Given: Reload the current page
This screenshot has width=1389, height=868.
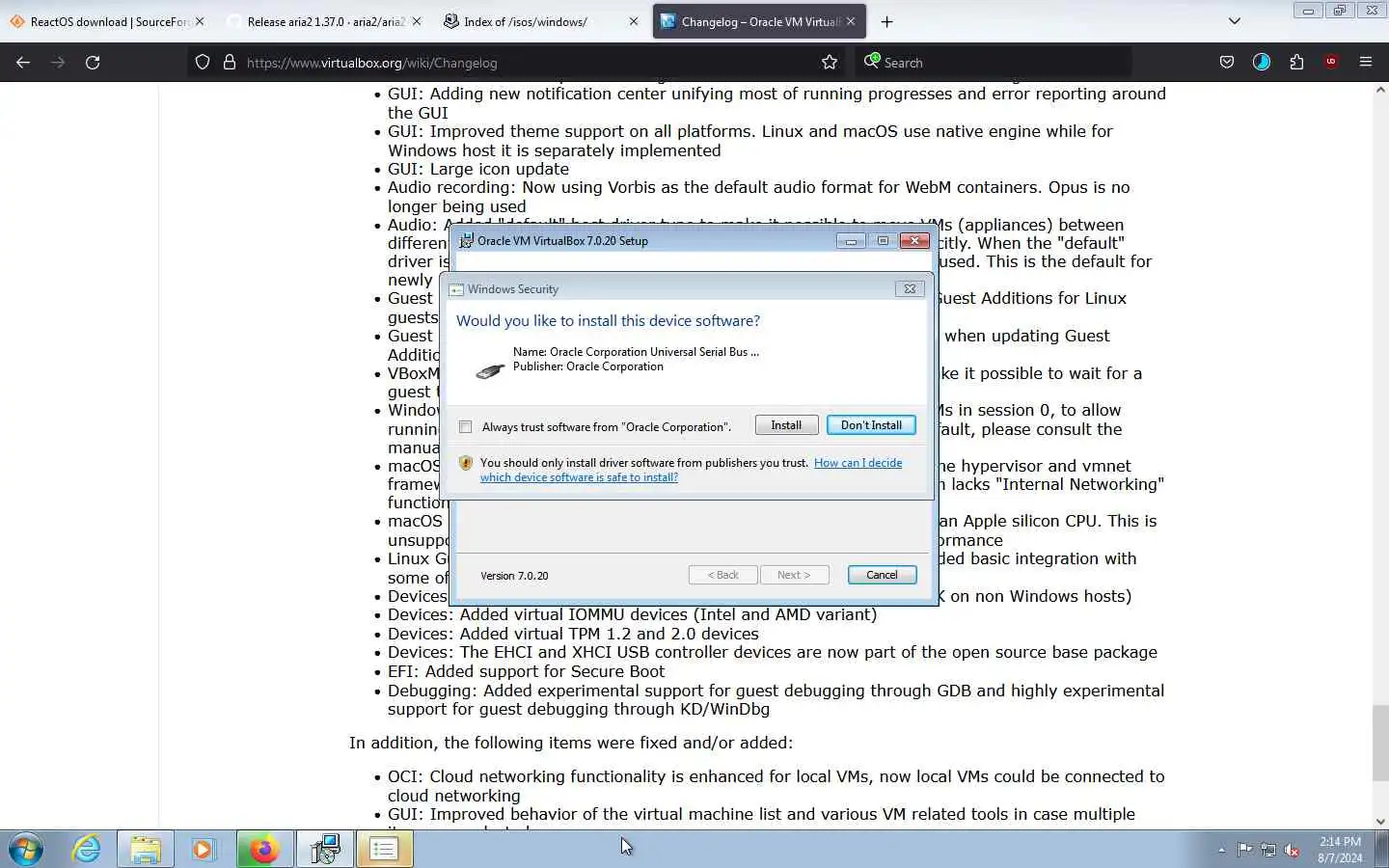Looking at the screenshot, I should pyautogui.click(x=93, y=63).
